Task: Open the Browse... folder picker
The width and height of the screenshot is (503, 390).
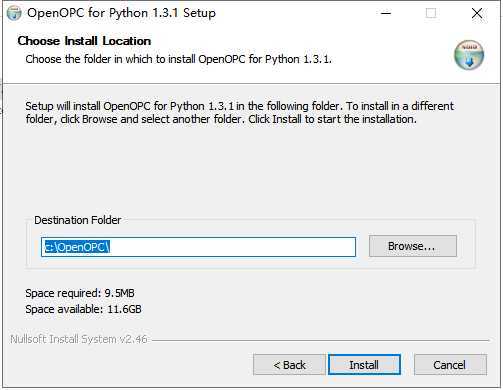Action: (x=413, y=246)
